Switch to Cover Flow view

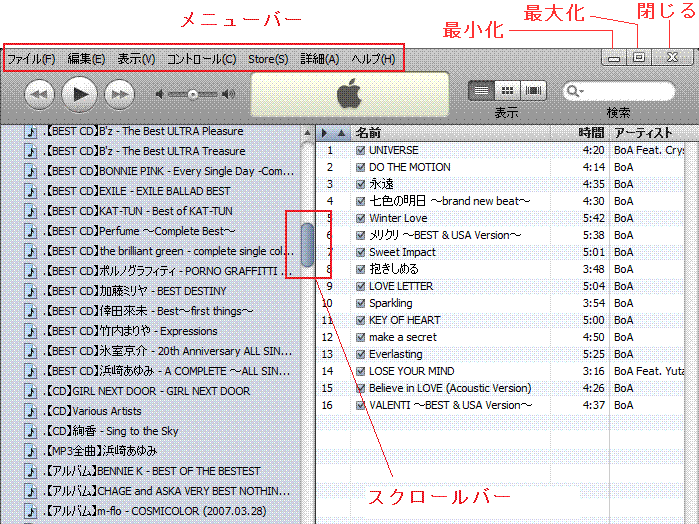(x=533, y=91)
